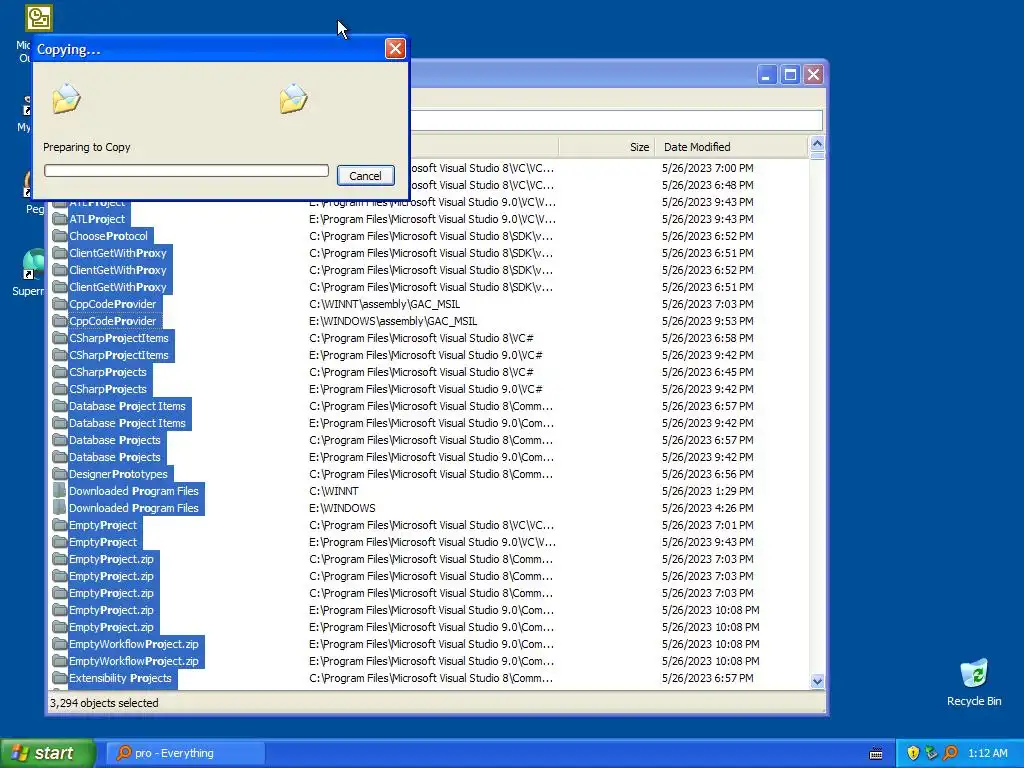
Task: Click the taskbar clock showing 1:12 AM
Action: point(987,753)
